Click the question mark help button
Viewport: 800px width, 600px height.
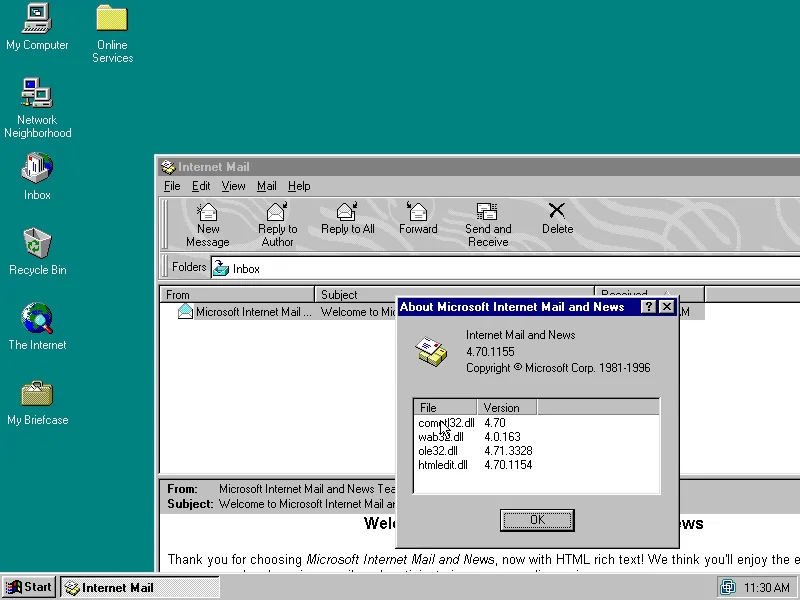coord(648,307)
